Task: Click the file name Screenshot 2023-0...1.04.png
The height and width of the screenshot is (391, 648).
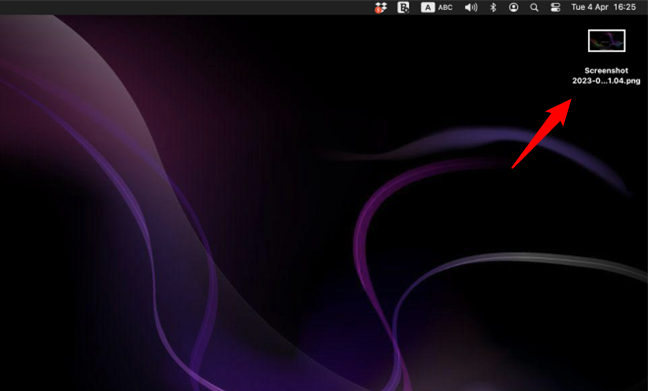Action: point(606,76)
